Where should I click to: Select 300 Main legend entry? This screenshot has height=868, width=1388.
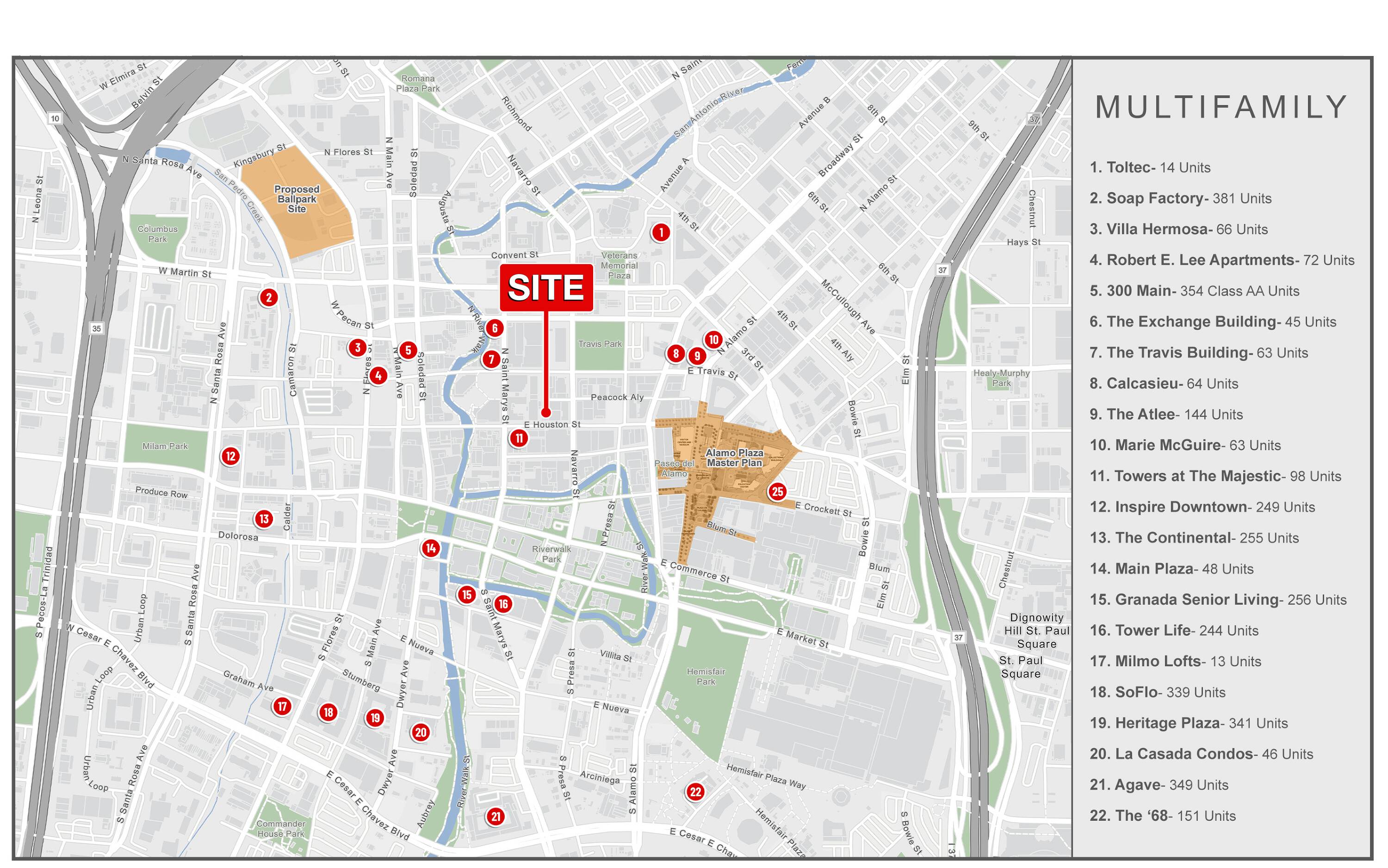click(x=1194, y=291)
